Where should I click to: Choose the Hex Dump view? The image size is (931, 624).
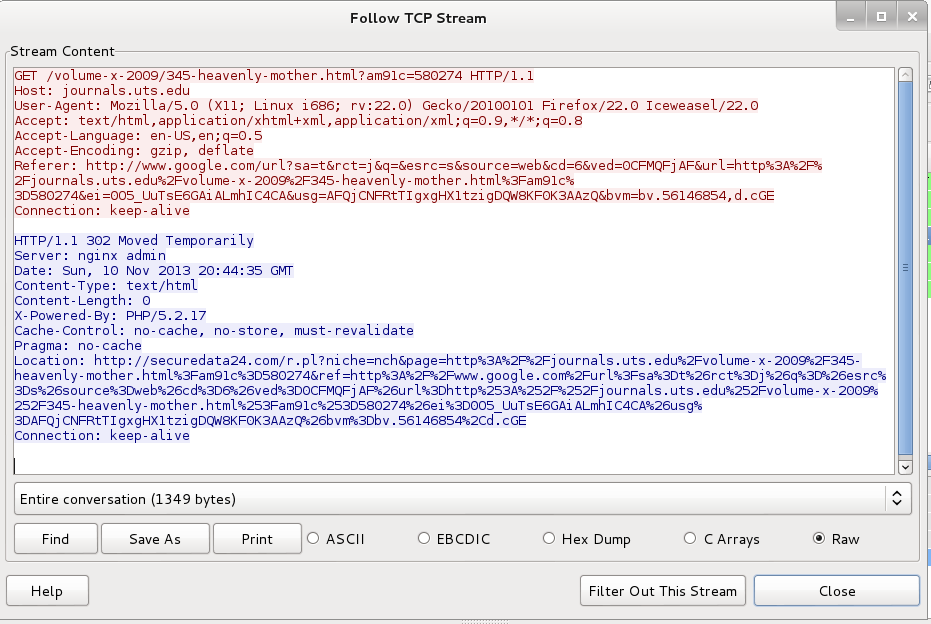click(548, 538)
